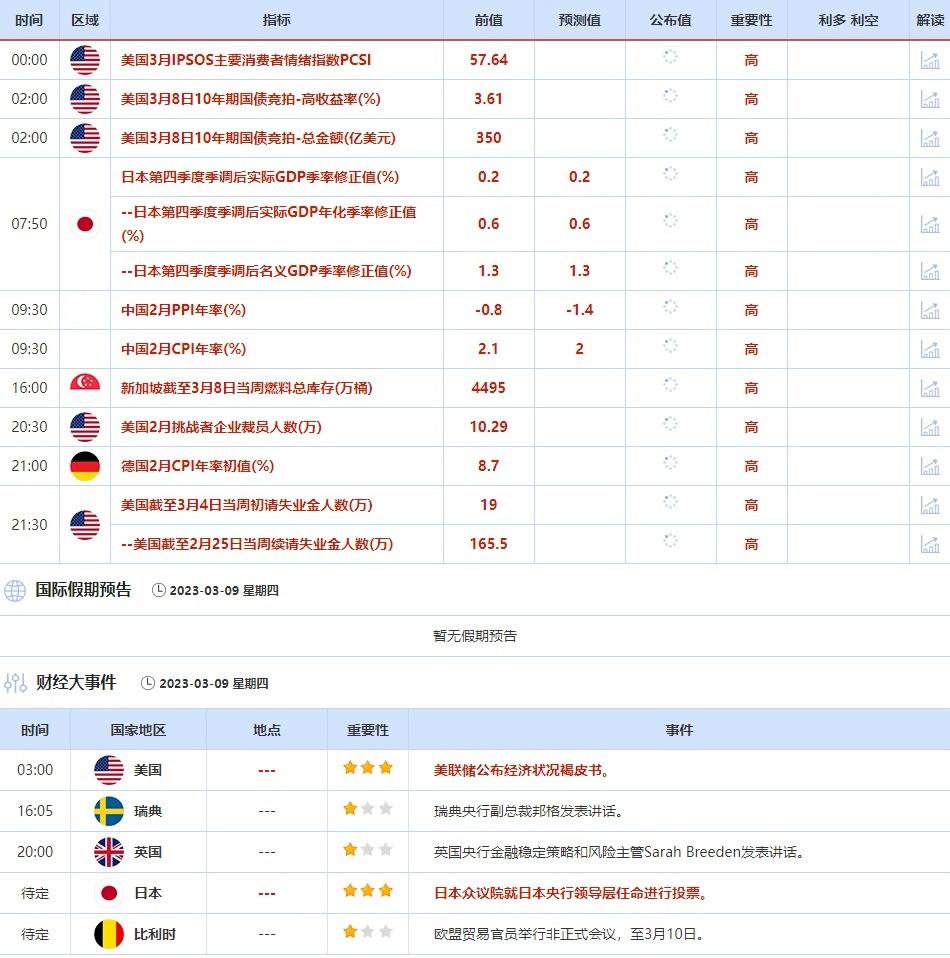The image size is (950, 958).
Task: Click the 公布值 column header
Action: tap(670, 20)
